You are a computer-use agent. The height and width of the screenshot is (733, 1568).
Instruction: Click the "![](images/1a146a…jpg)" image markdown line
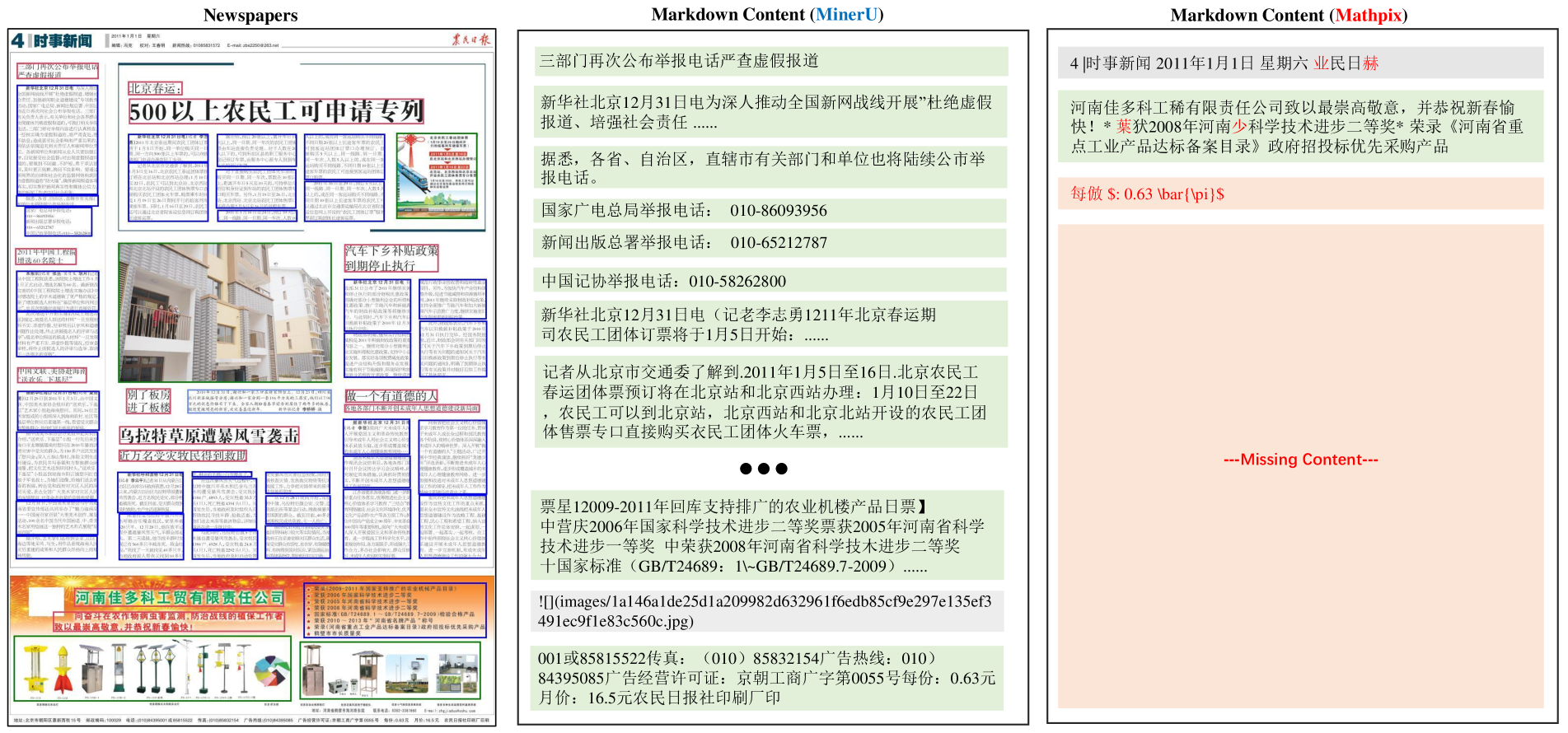tap(768, 611)
